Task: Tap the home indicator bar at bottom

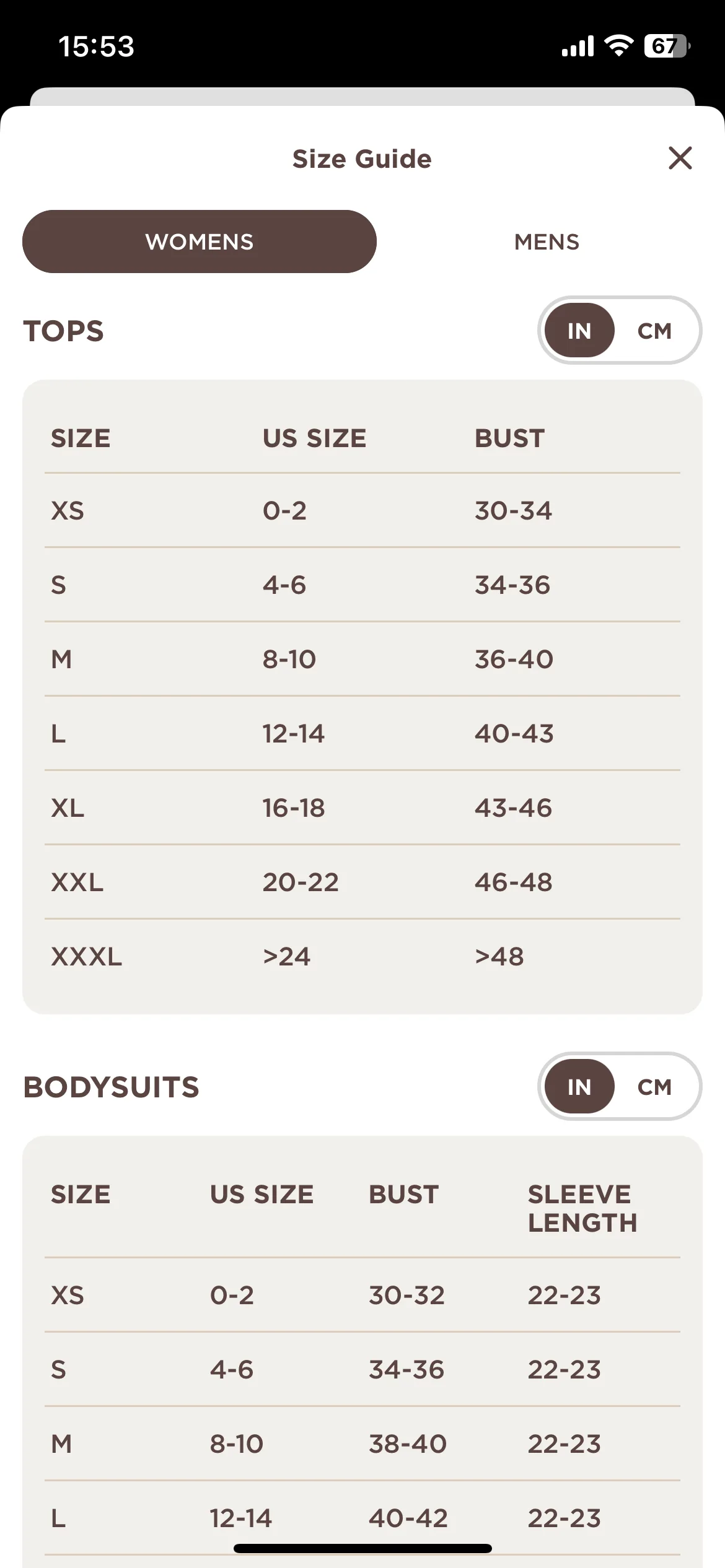Action: (x=362, y=1548)
